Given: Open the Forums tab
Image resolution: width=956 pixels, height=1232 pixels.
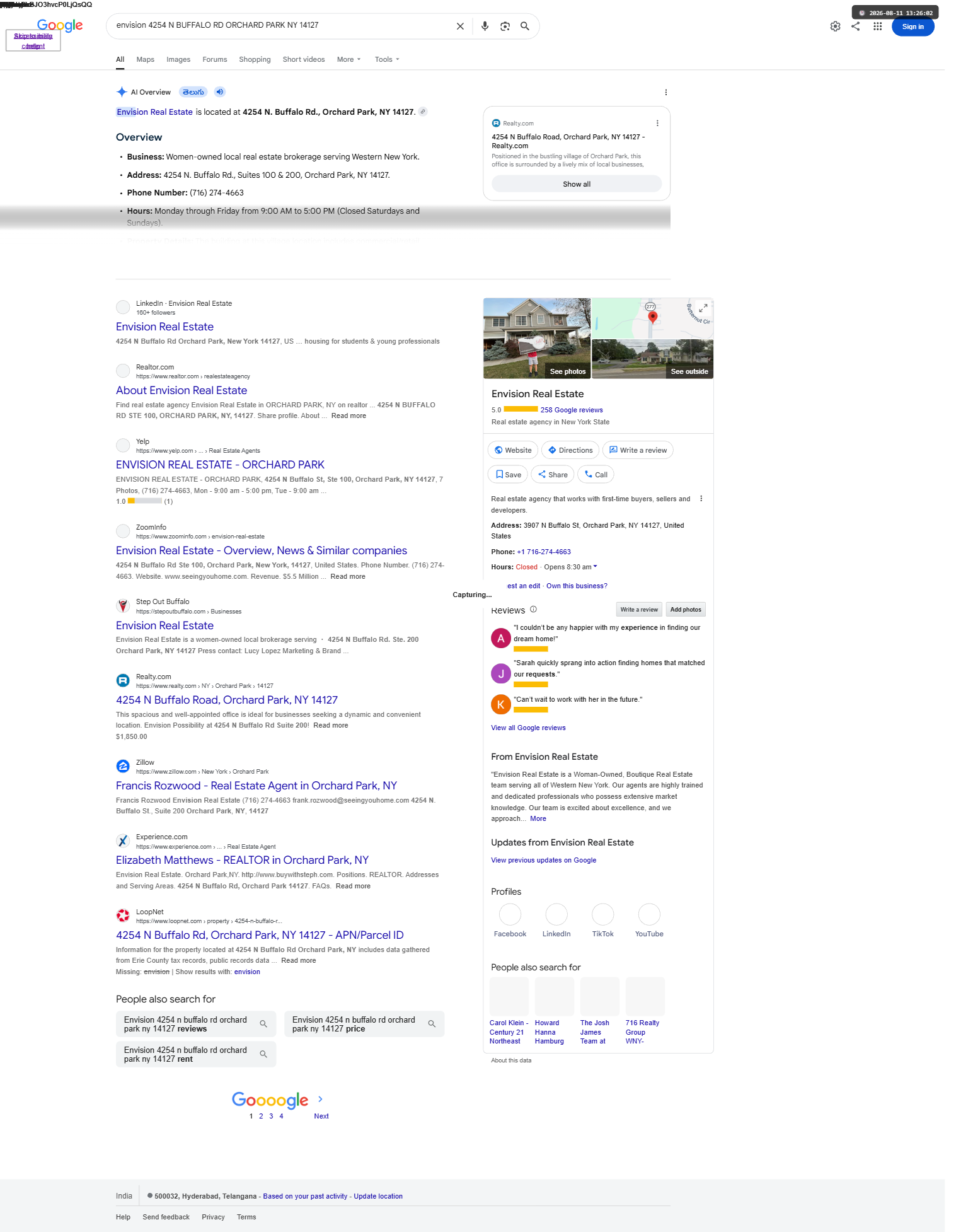Looking at the screenshot, I should [x=214, y=59].
